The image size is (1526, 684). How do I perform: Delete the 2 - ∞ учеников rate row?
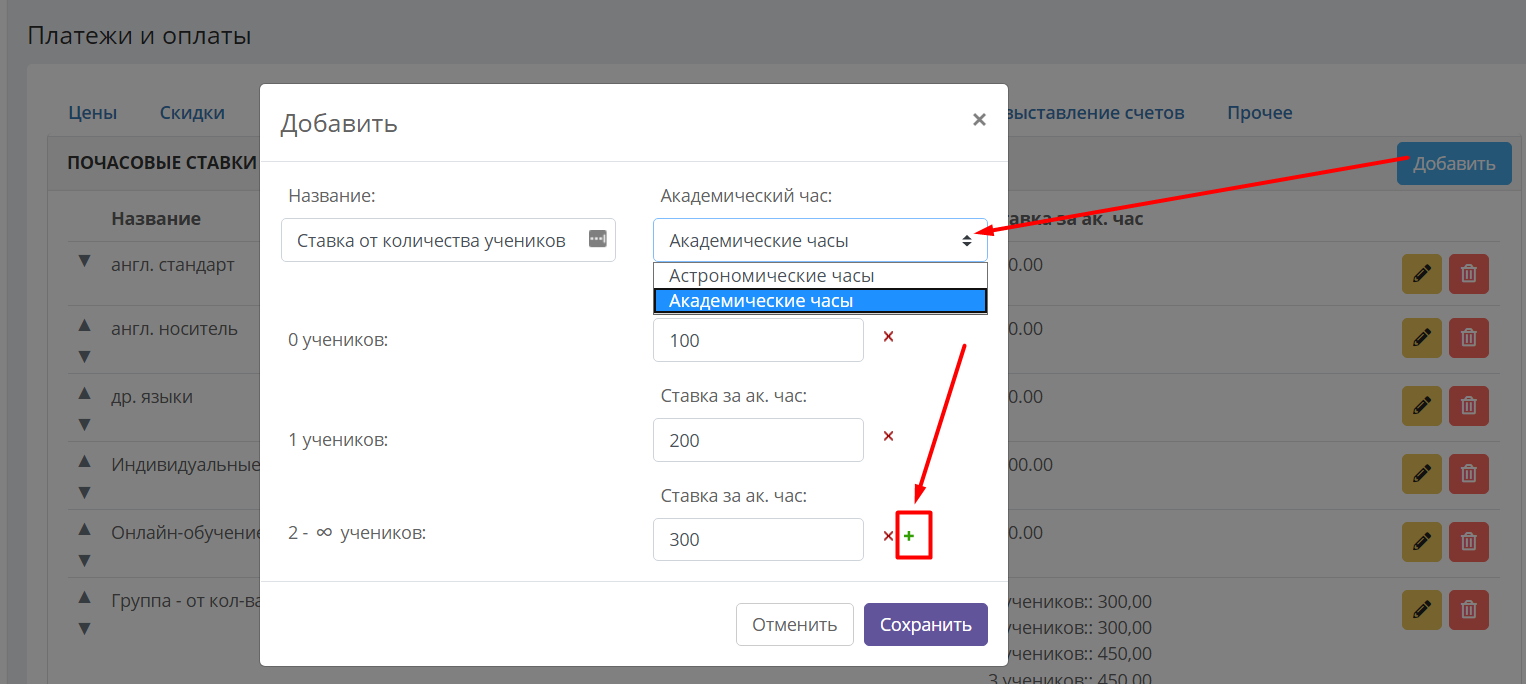click(x=888, y=536)
